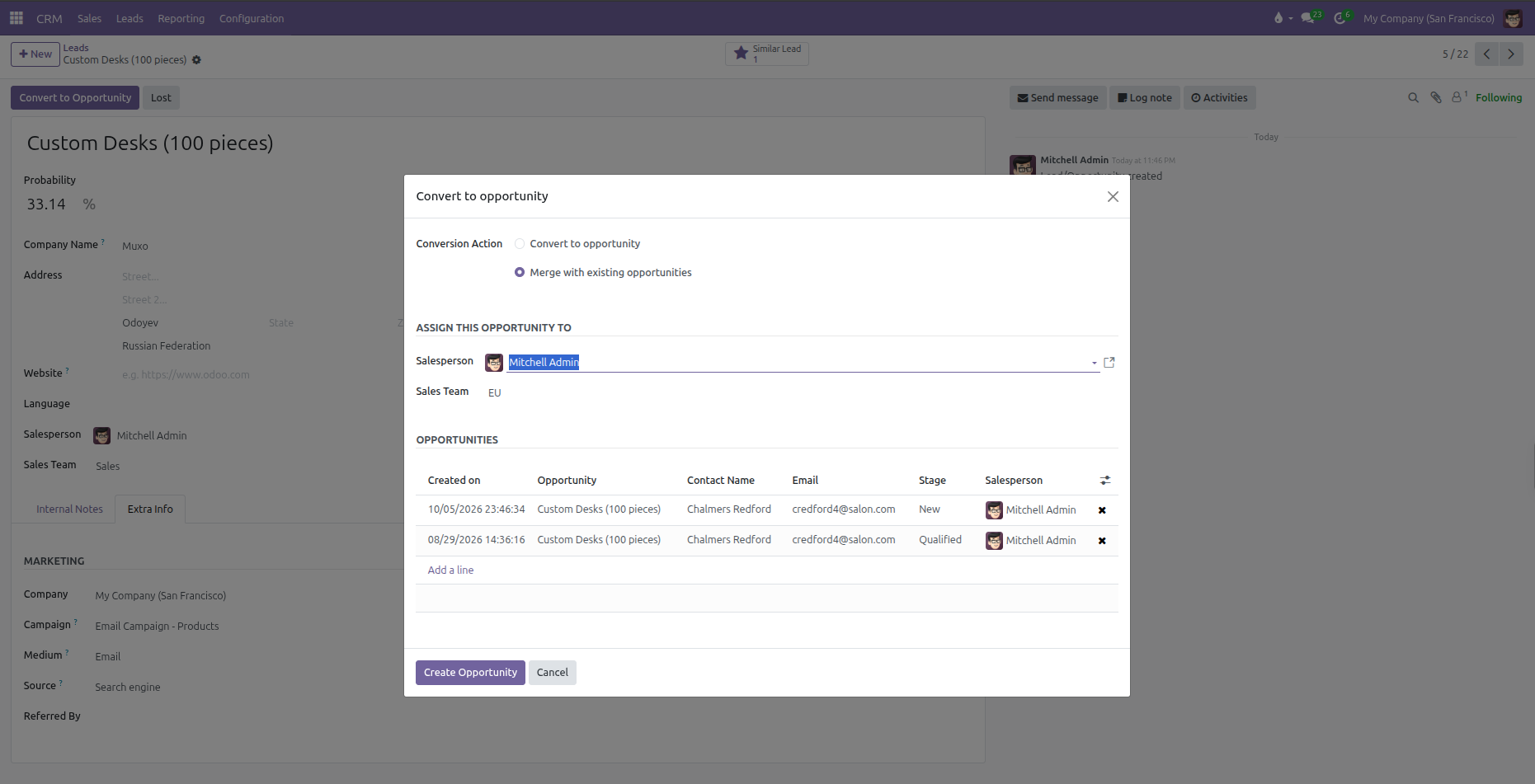Click the New record button

coord(35,54)
